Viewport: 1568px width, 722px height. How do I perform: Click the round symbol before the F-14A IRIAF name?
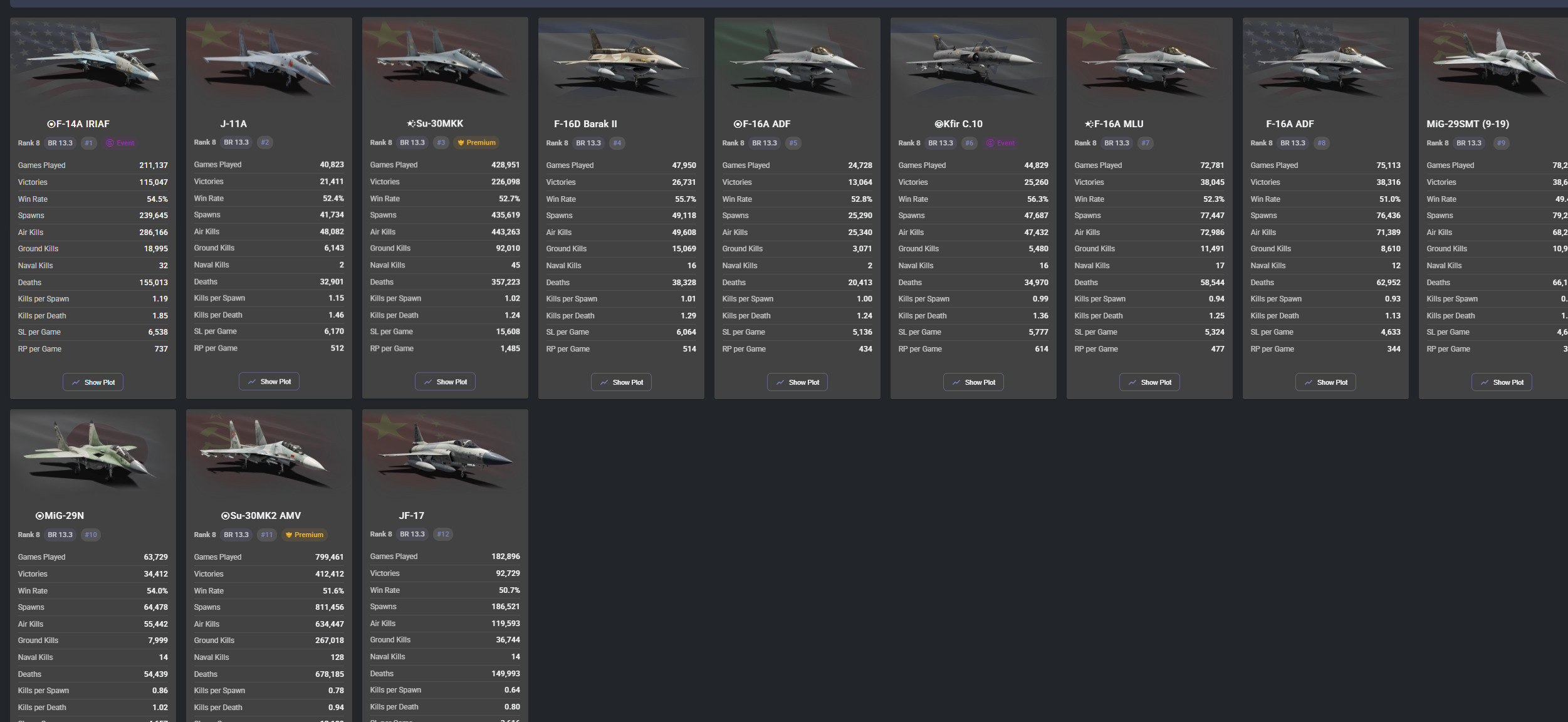51,124
